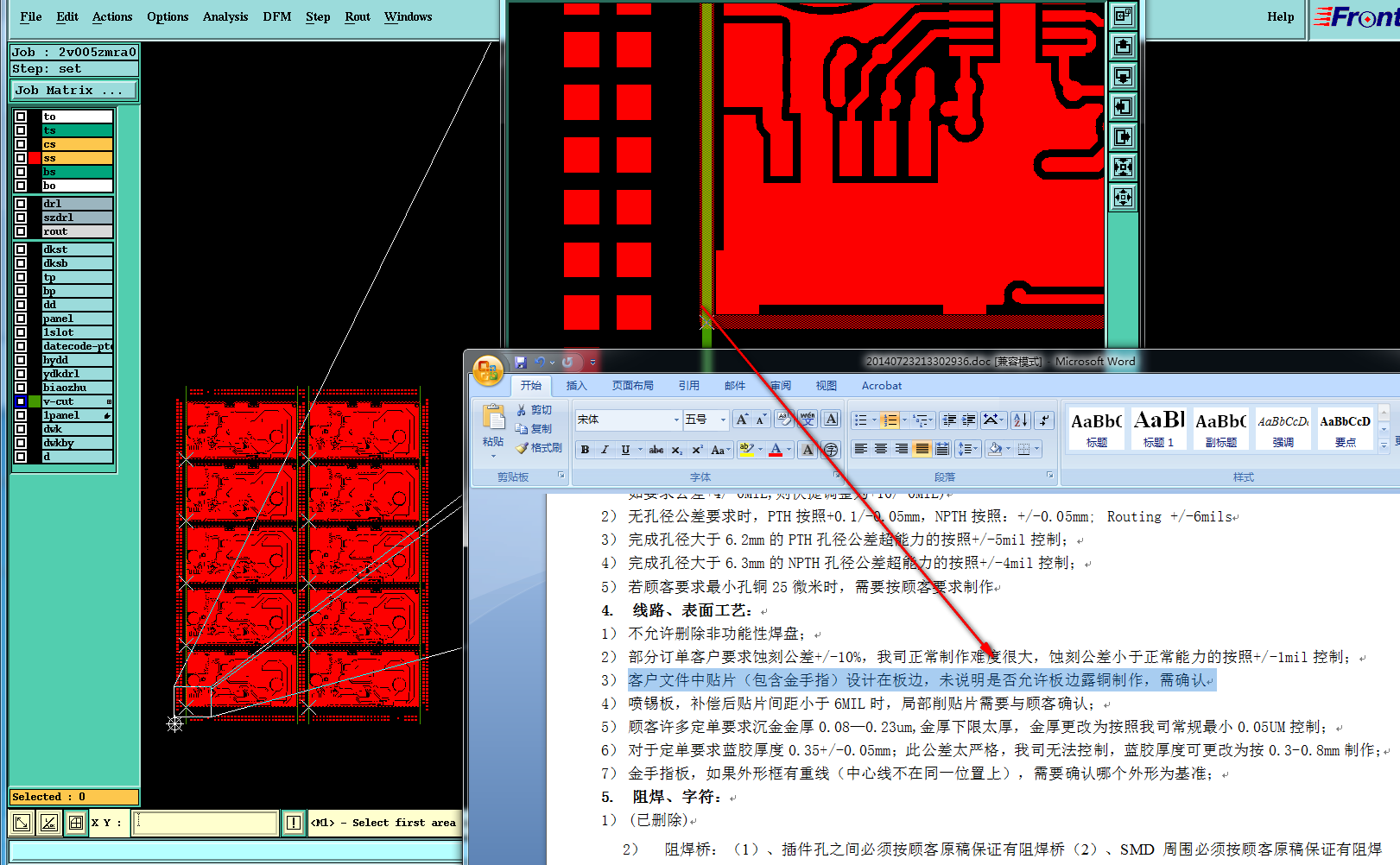1400x865 pixels.
Task: Click the zoom-out diverging arrows icon
Action: tap(1123, 197)
